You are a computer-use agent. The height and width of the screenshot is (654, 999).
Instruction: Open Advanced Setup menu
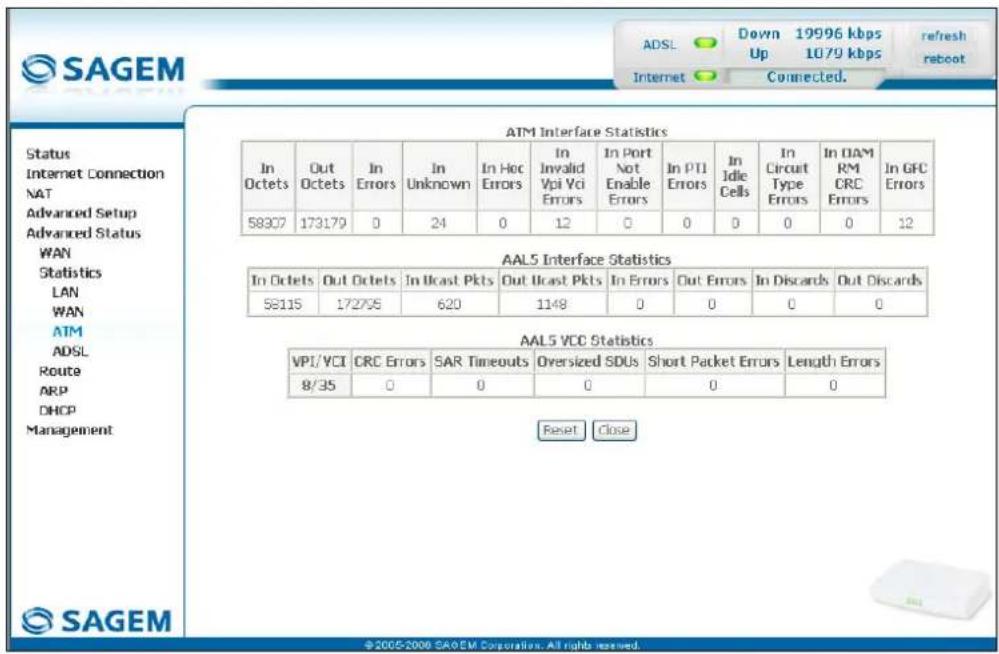coord(82,213)
